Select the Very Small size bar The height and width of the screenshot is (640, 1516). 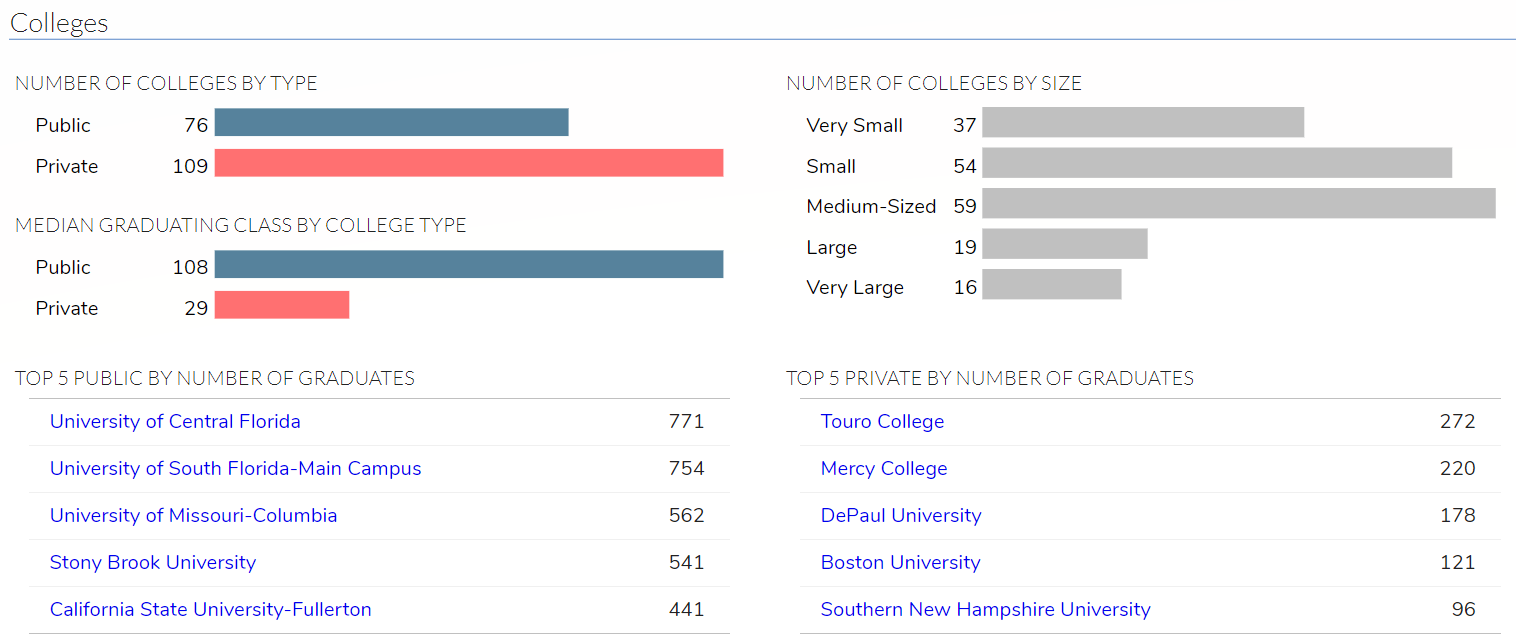pos(1143,122)
